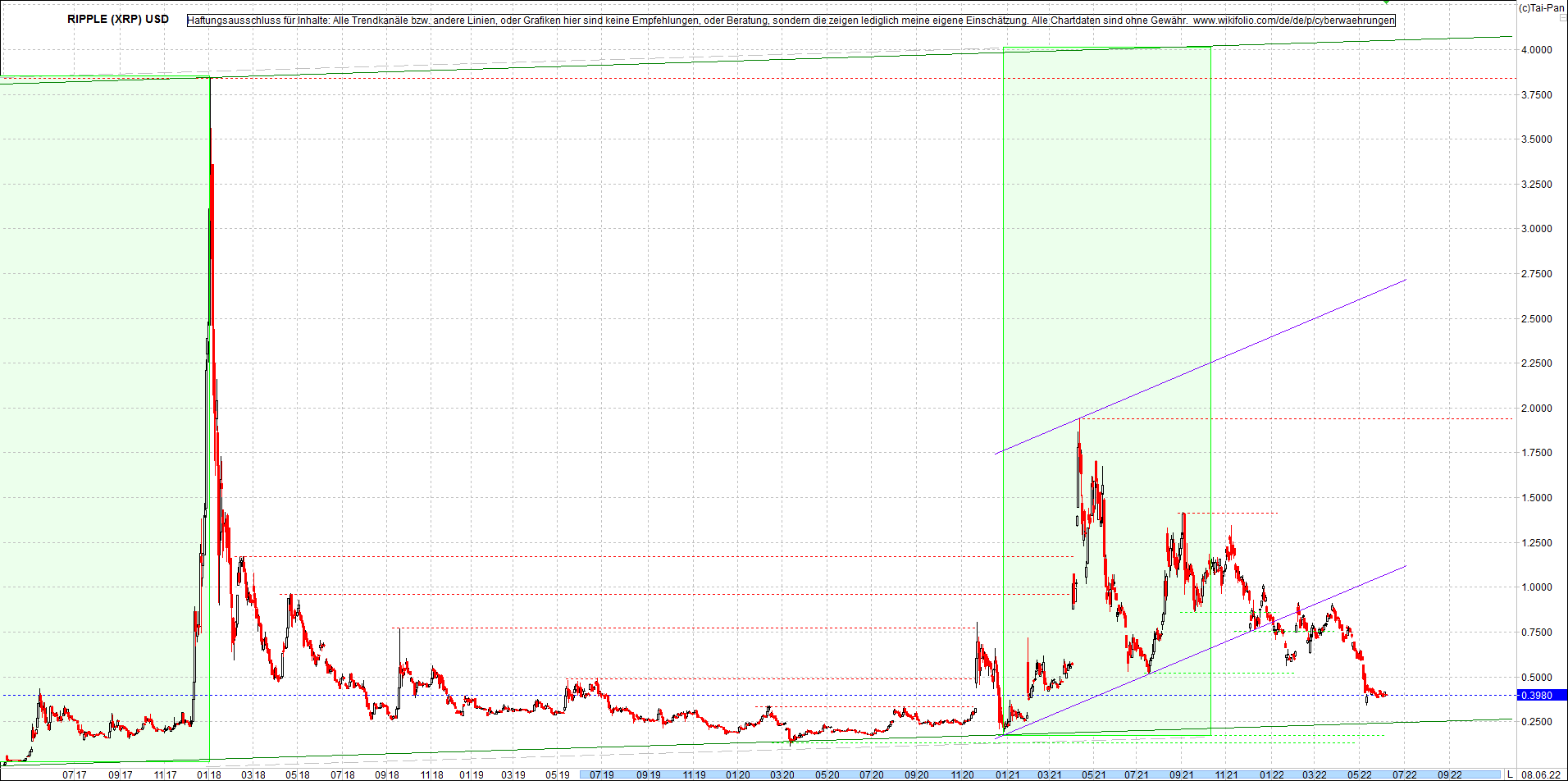The height and width of the screenshot is (781, 1568).
Task: Click the 03 19 date axis label
Action: (514, 774)
